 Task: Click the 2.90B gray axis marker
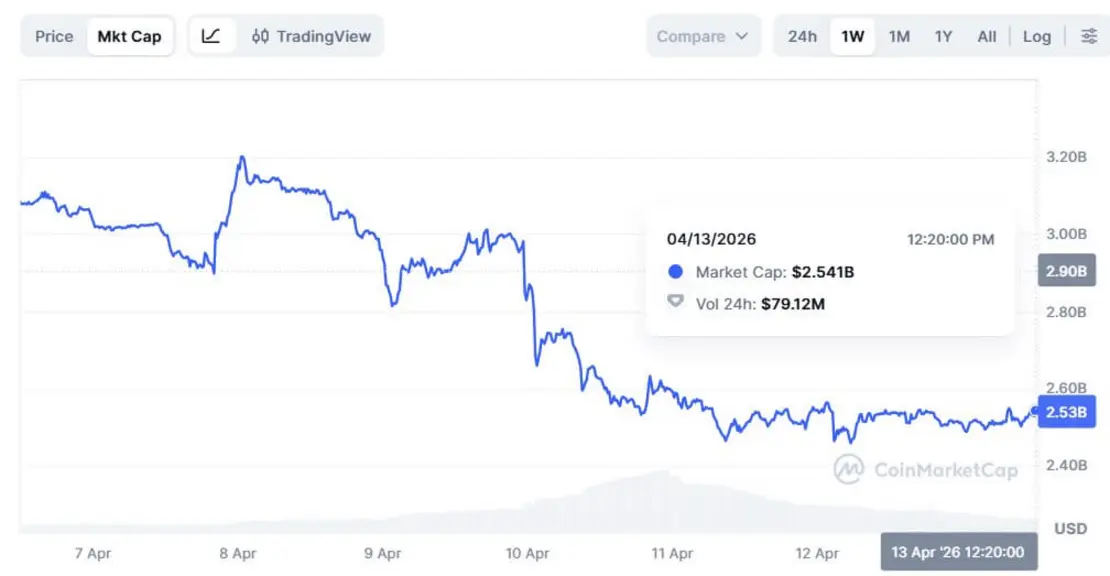pyautogui.click(x=1066, y=270)
